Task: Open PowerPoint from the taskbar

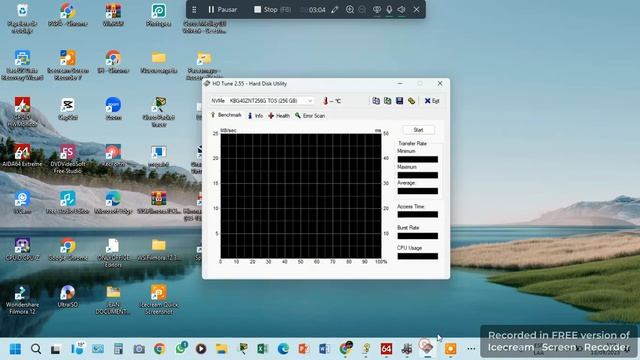Action: (x=304, y=349)
